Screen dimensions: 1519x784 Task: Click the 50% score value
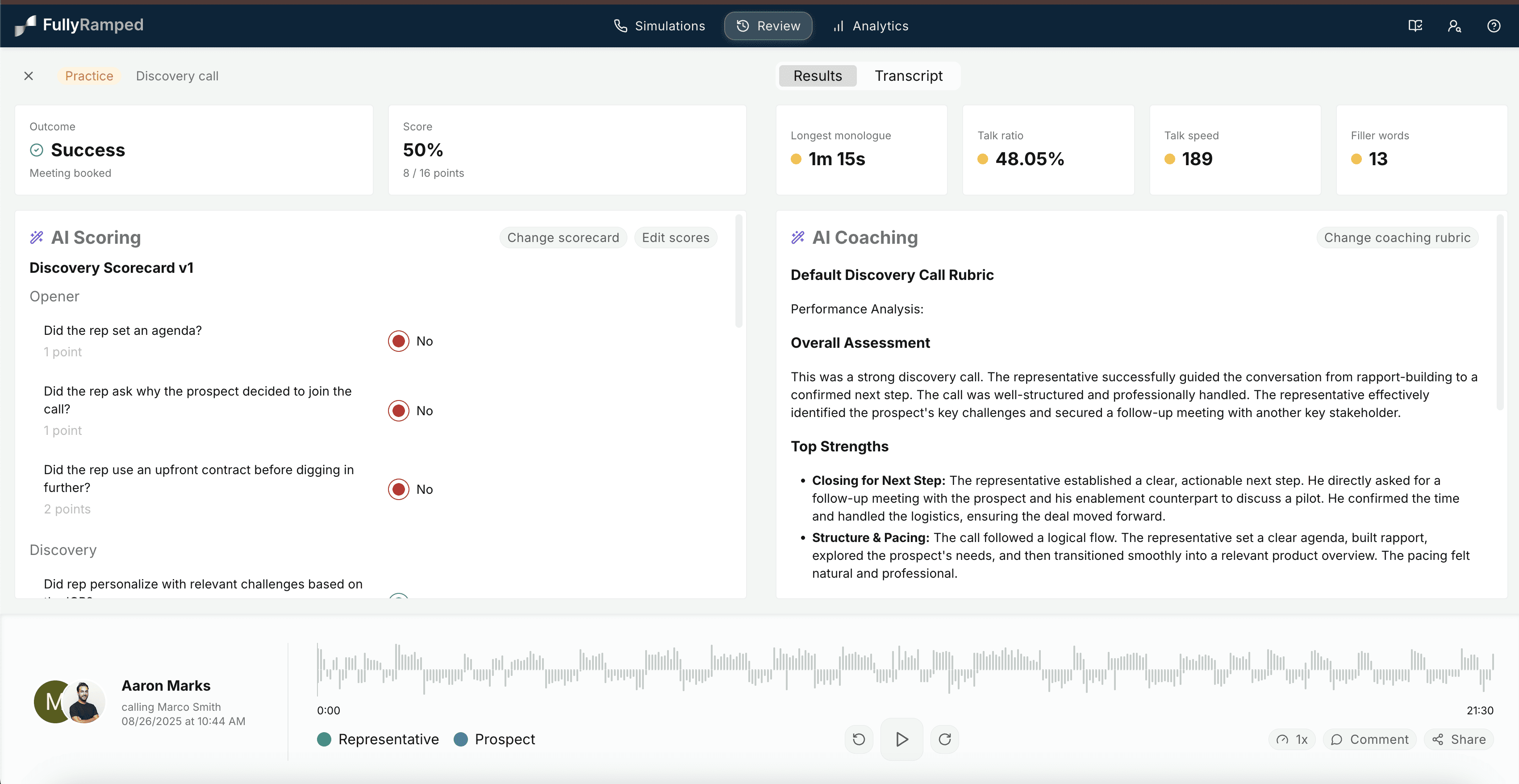(x=423, y=150)
